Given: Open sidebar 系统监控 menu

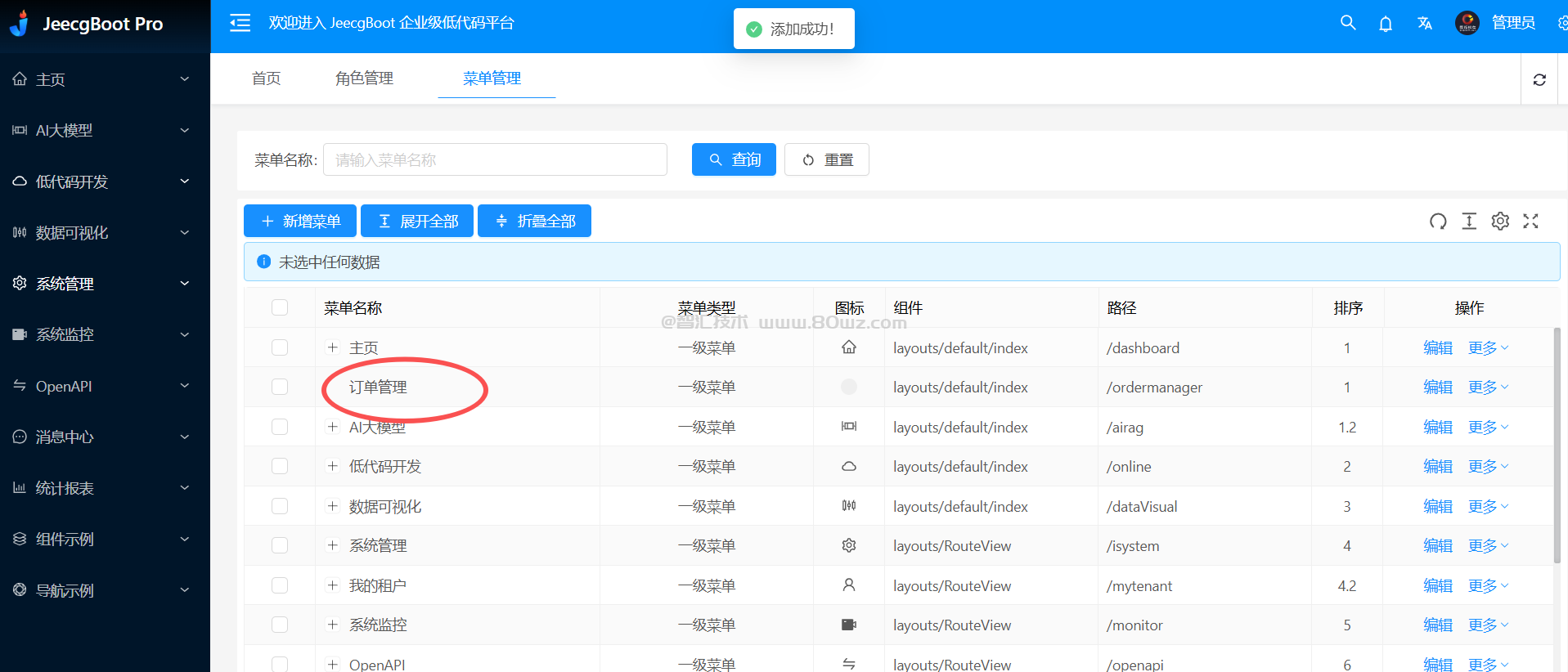Looking at the screenshot, I should pyautogui.click(x=105, y=334).
